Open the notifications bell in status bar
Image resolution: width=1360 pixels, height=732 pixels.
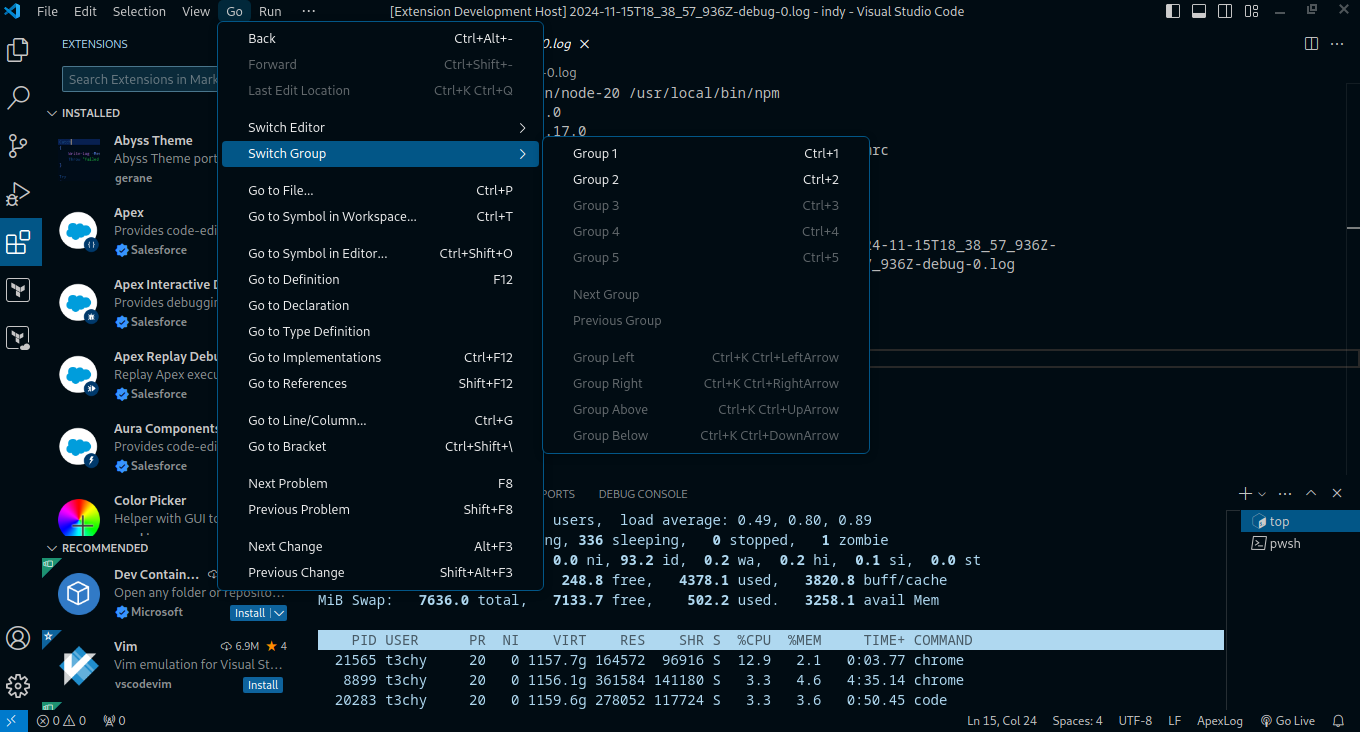point(1338,720)
